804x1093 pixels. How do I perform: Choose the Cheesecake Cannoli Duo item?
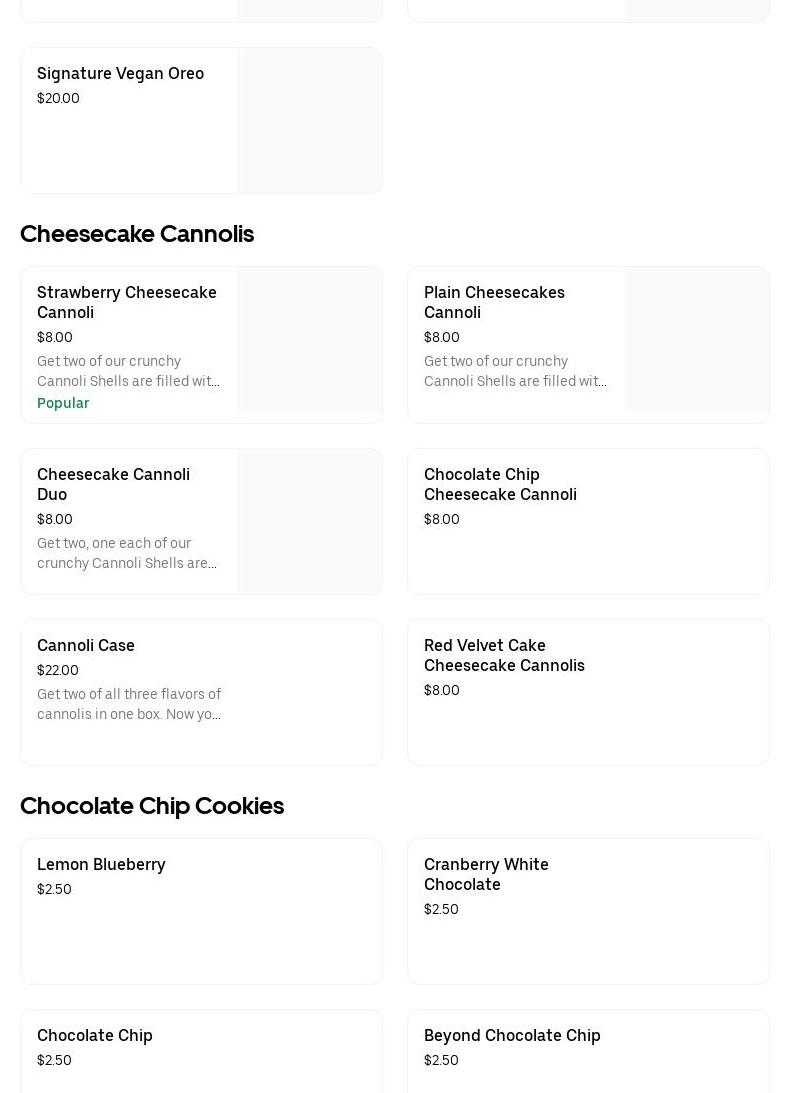113,484
